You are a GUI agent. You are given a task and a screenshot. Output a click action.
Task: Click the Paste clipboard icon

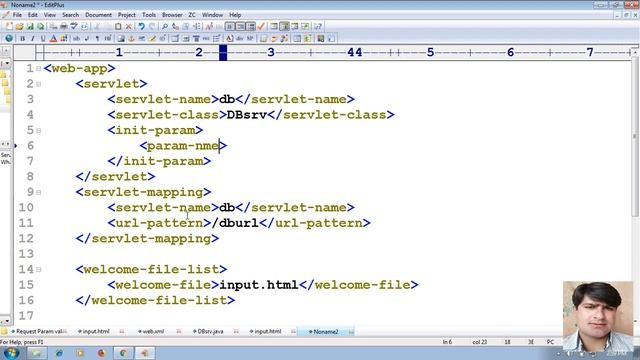pos(118,27)
